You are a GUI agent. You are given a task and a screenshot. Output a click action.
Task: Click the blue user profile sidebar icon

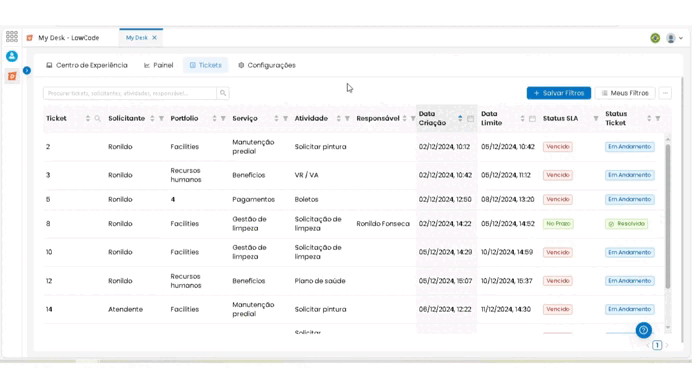click(x=12, y=56)
